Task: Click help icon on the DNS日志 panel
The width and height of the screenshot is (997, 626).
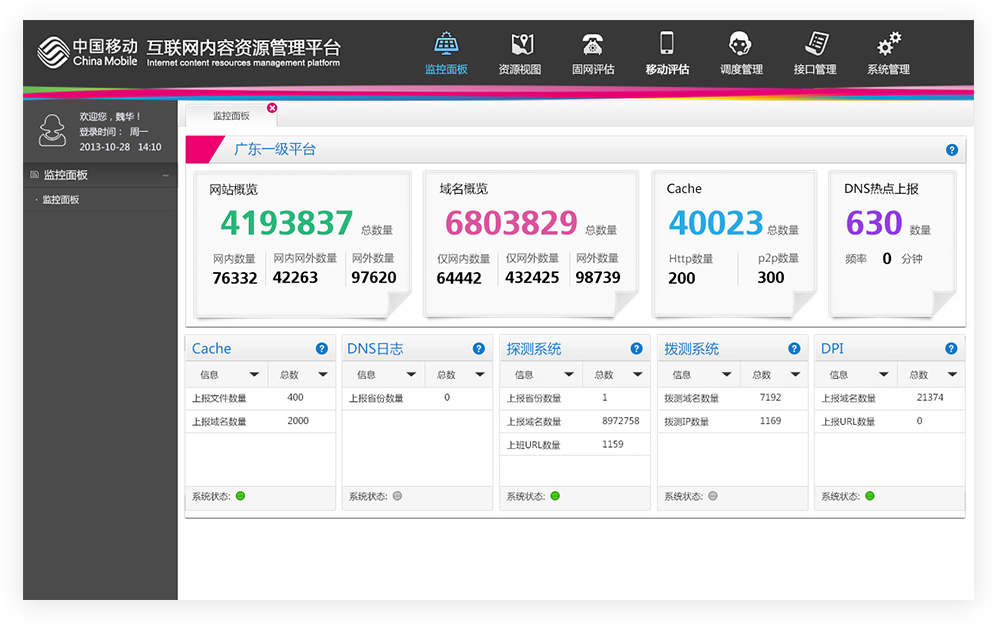Action: pyautogui.click(x=479, y=349)
